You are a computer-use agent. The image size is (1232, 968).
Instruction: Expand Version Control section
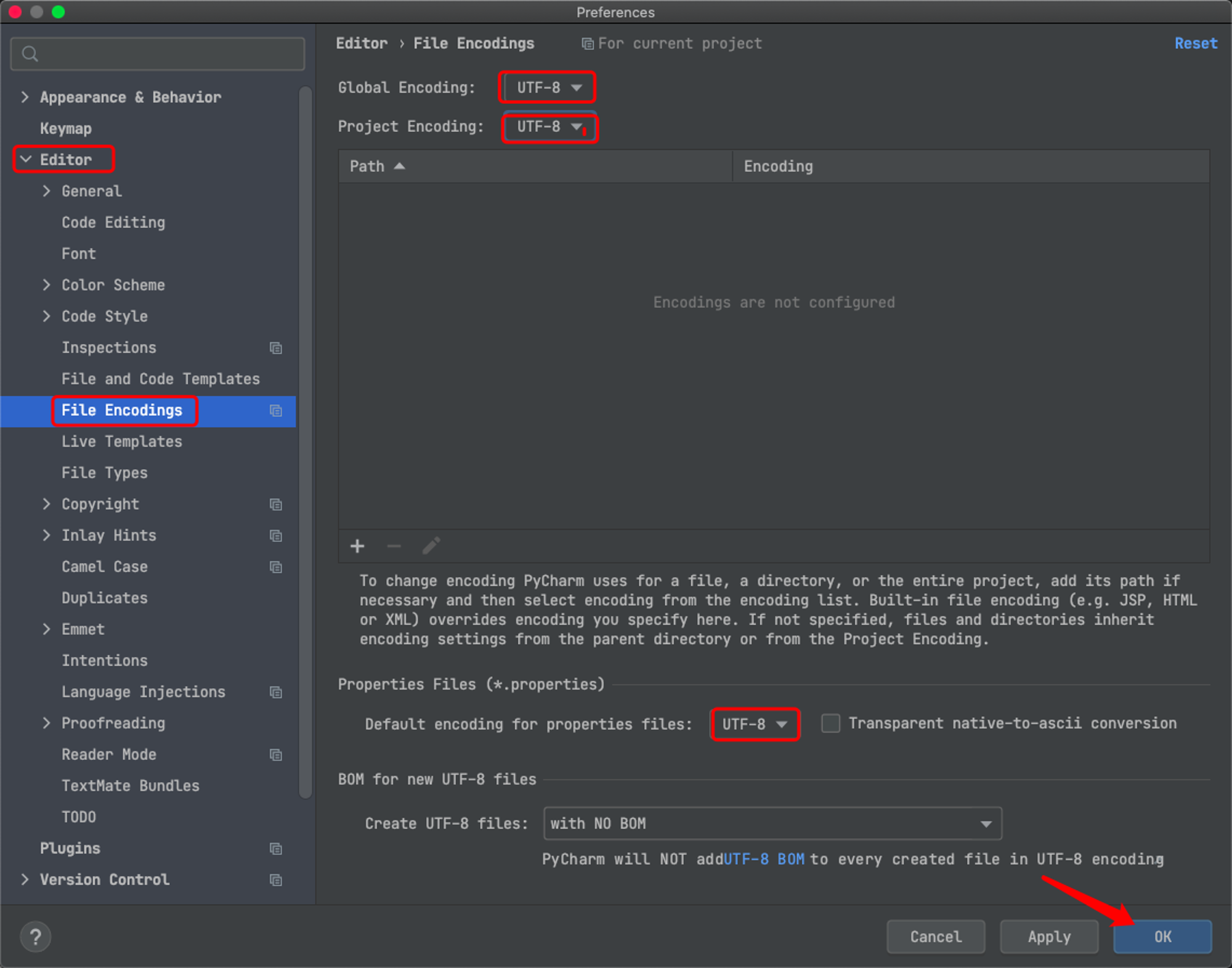click(x=25, y=879)
